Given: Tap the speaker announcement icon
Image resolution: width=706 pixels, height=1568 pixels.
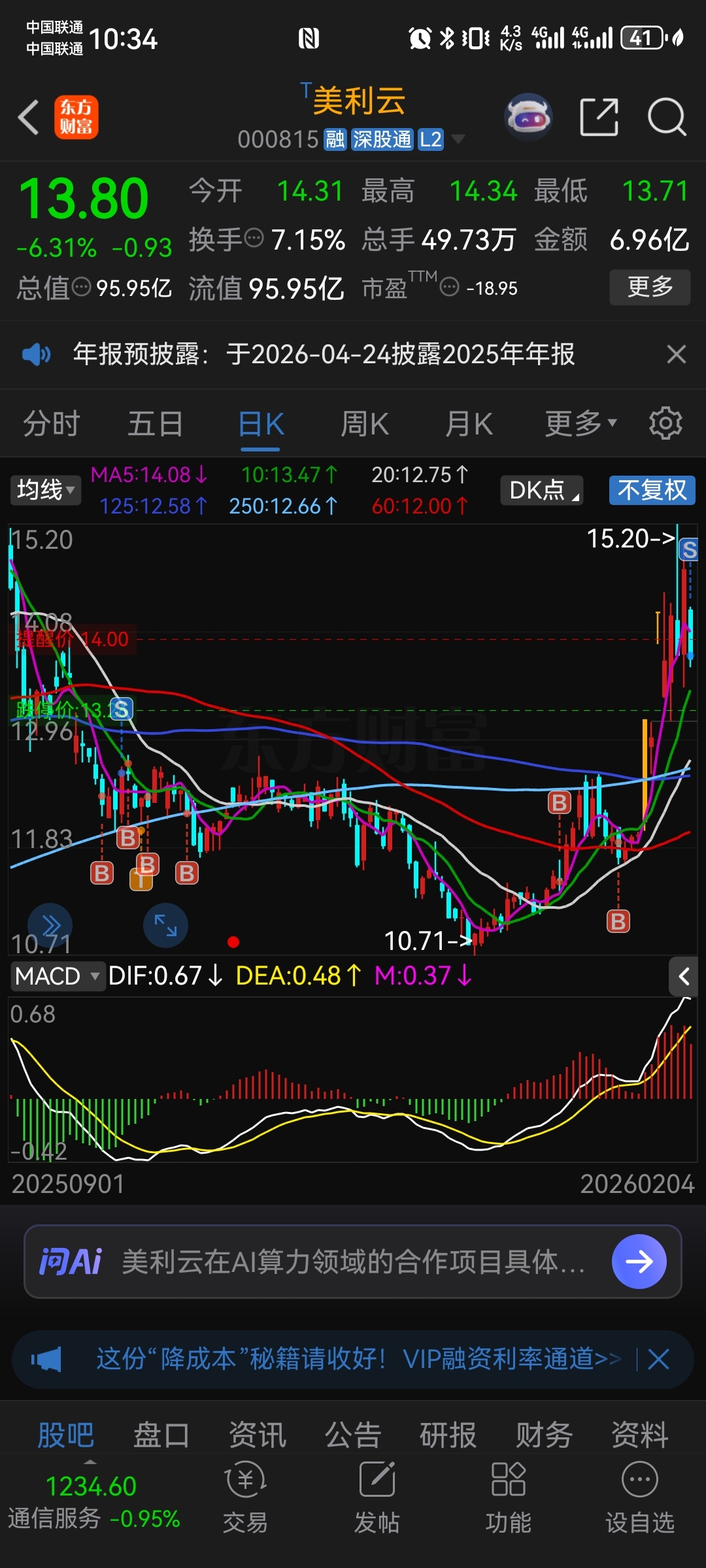Looking at the screenshot, I should tap(36, 355).
